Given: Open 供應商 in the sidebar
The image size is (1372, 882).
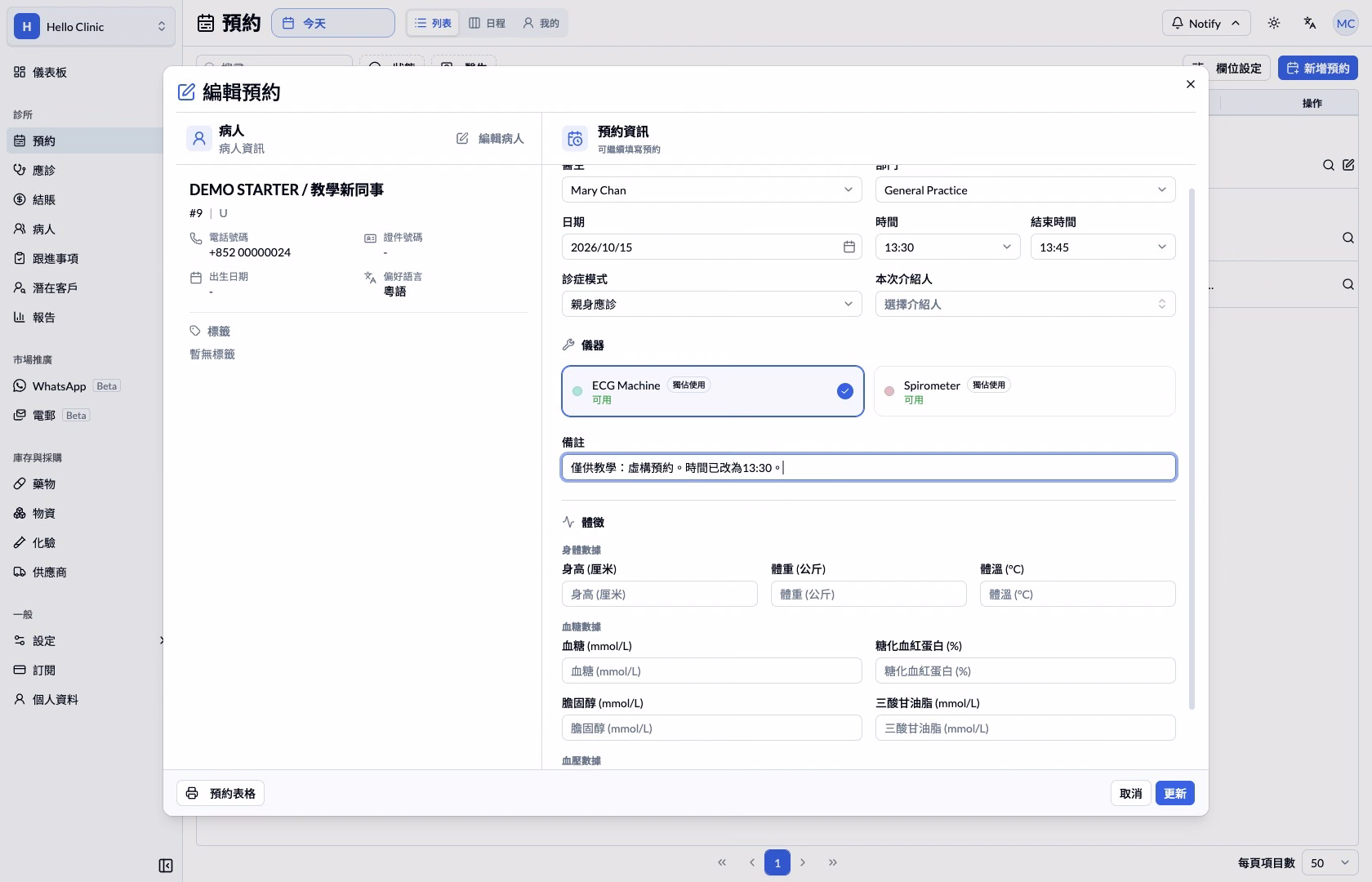Looking at the screenshot, I should pos(85,572).
